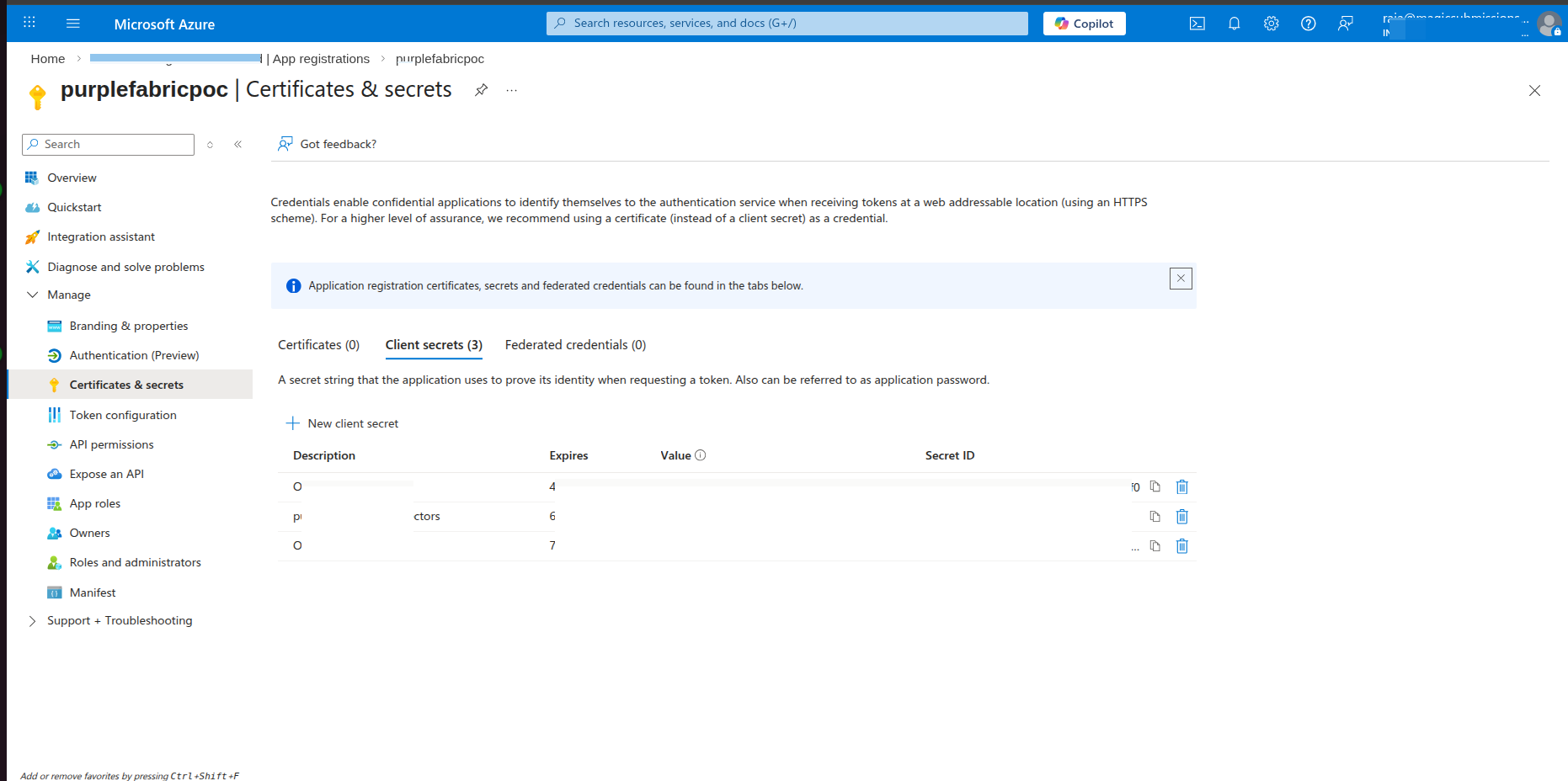Focus the global search resources field
The image size is (1568, 781).
point(787,24)
